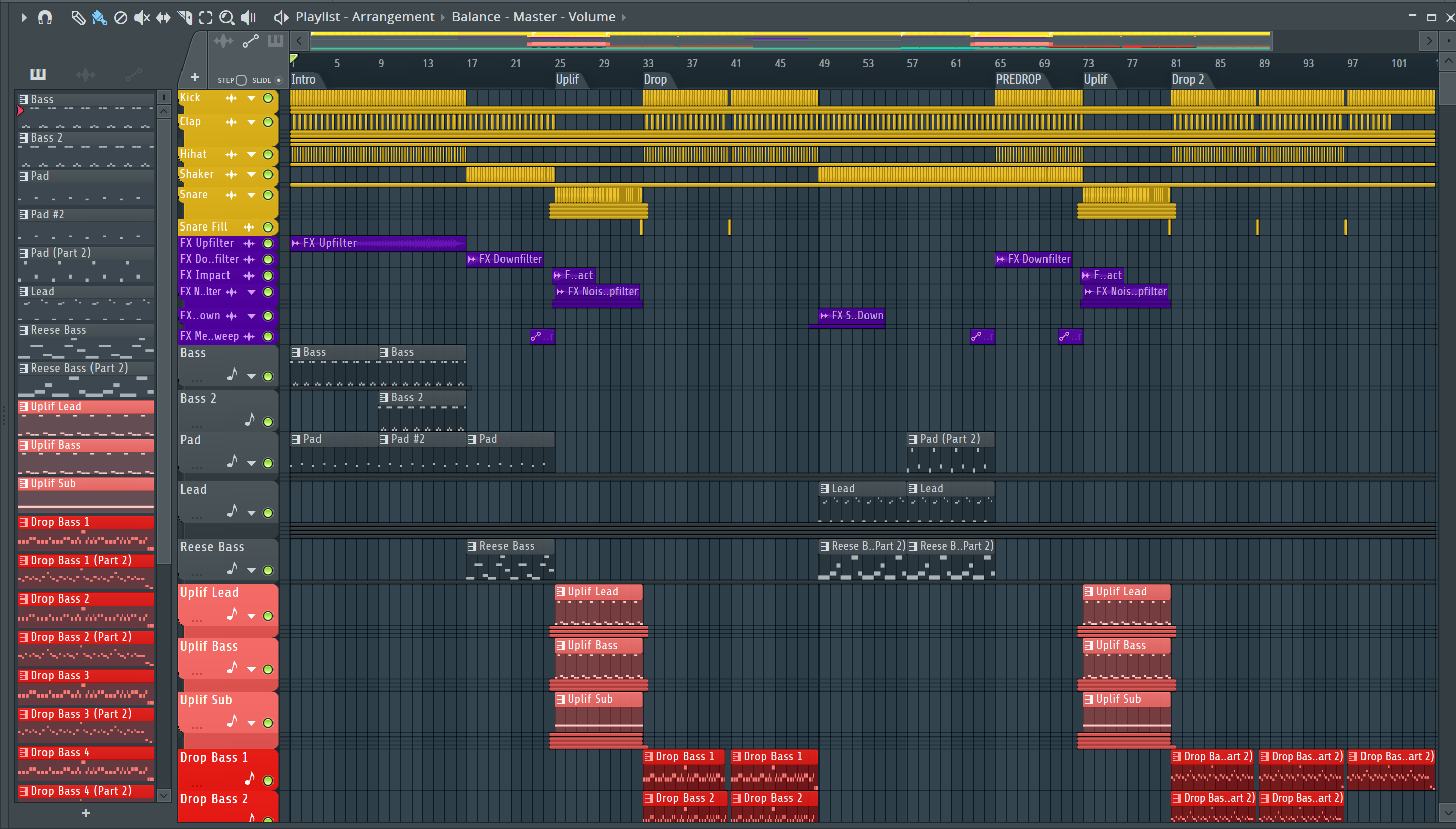Image resolution: width=1456 pixels, height=829 pixels.
Task: Show audio clips filter in picker panel
Action: coord(85,74)
